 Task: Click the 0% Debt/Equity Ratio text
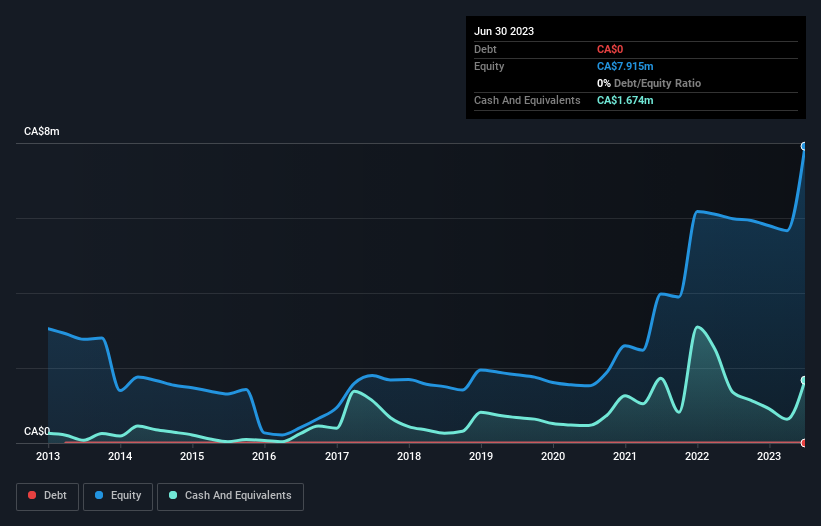[x=649, y=83]
